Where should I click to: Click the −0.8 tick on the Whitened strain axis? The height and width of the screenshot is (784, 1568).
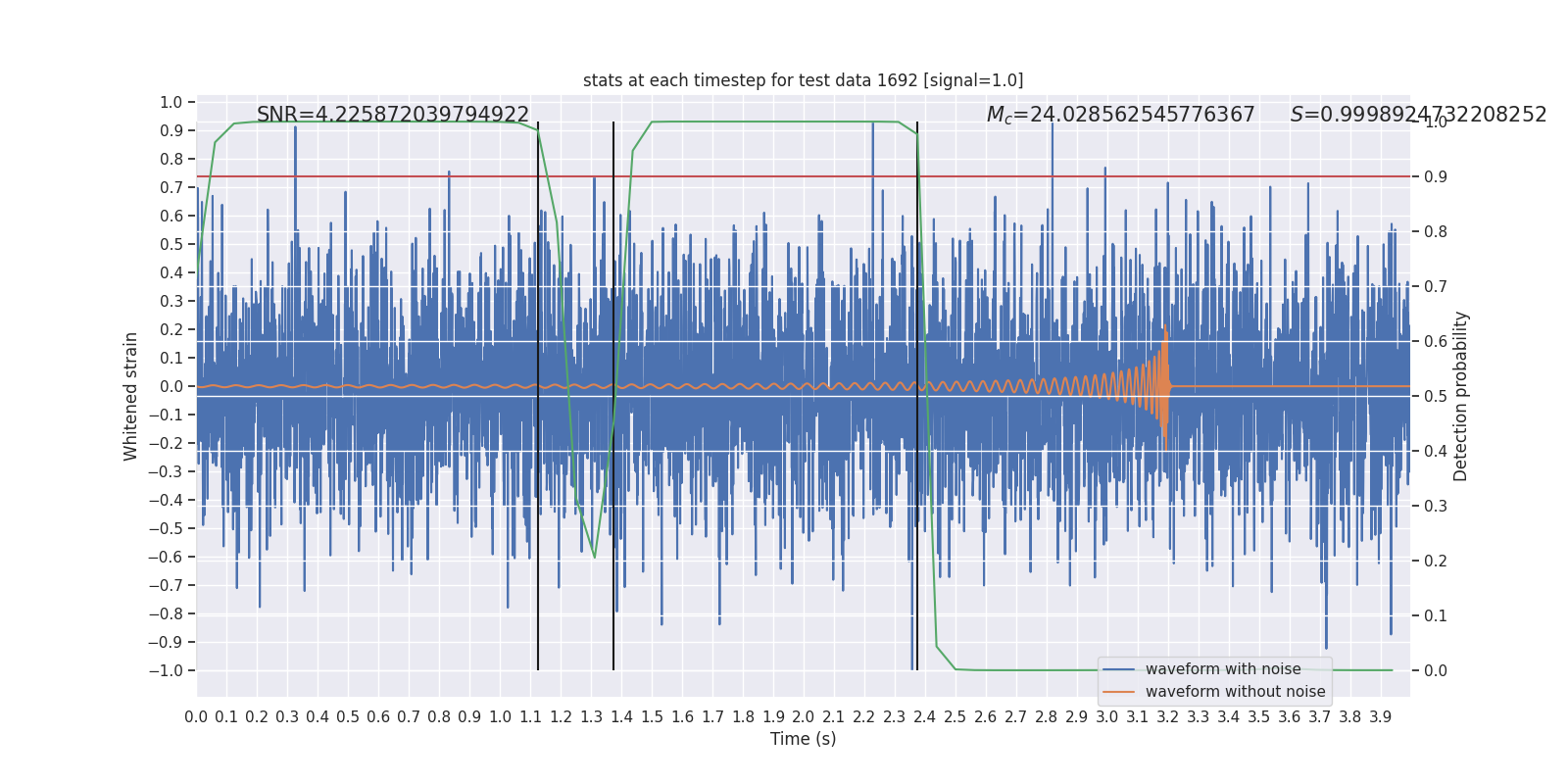click(x=166, y=613)
